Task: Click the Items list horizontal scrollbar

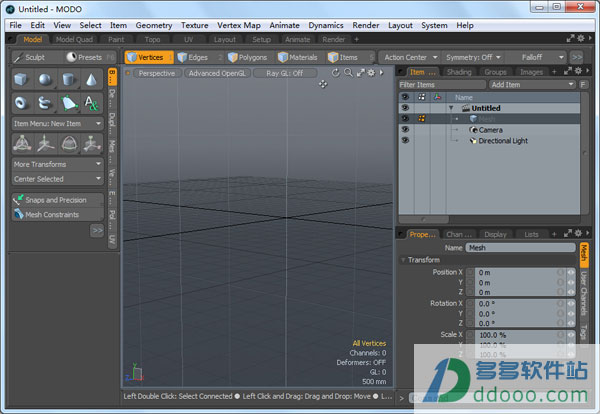Action: pyautogui.click(x=424, y=219)
